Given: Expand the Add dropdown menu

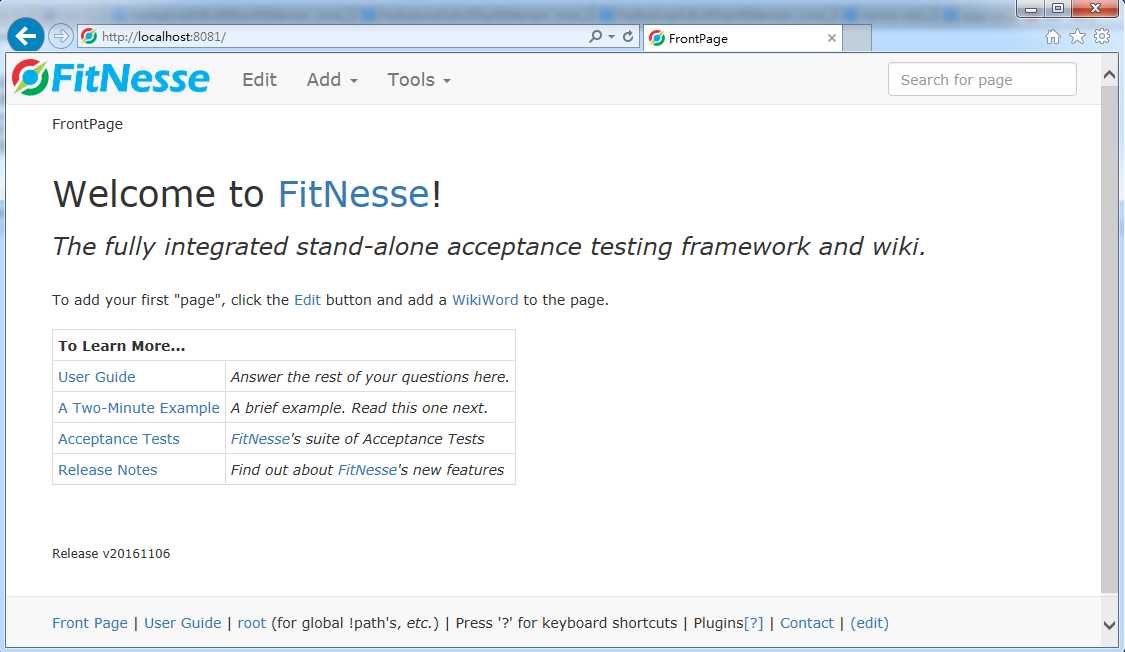Looking at the screenshot, I should pyautogui.click(x=331, y=80).
